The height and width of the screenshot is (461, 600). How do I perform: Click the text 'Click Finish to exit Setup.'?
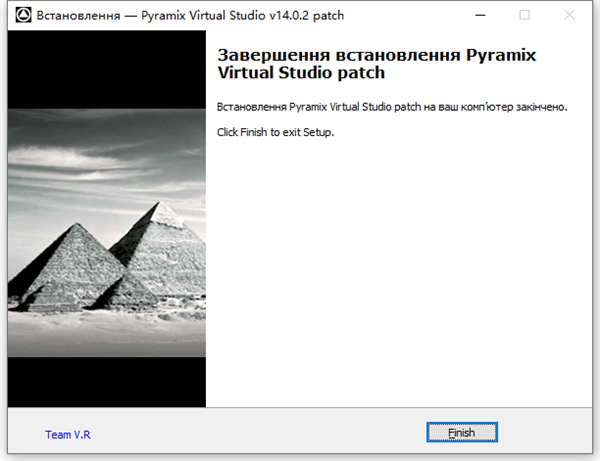click(276, 132)
